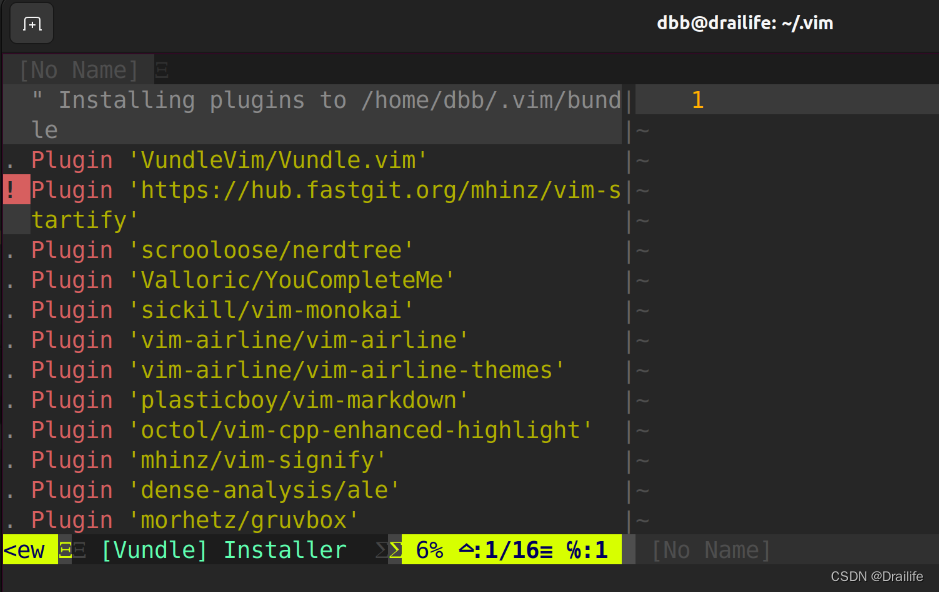Select the 'vim-airline/vim-airline-themes' plugin line

[x=298, y=369]
